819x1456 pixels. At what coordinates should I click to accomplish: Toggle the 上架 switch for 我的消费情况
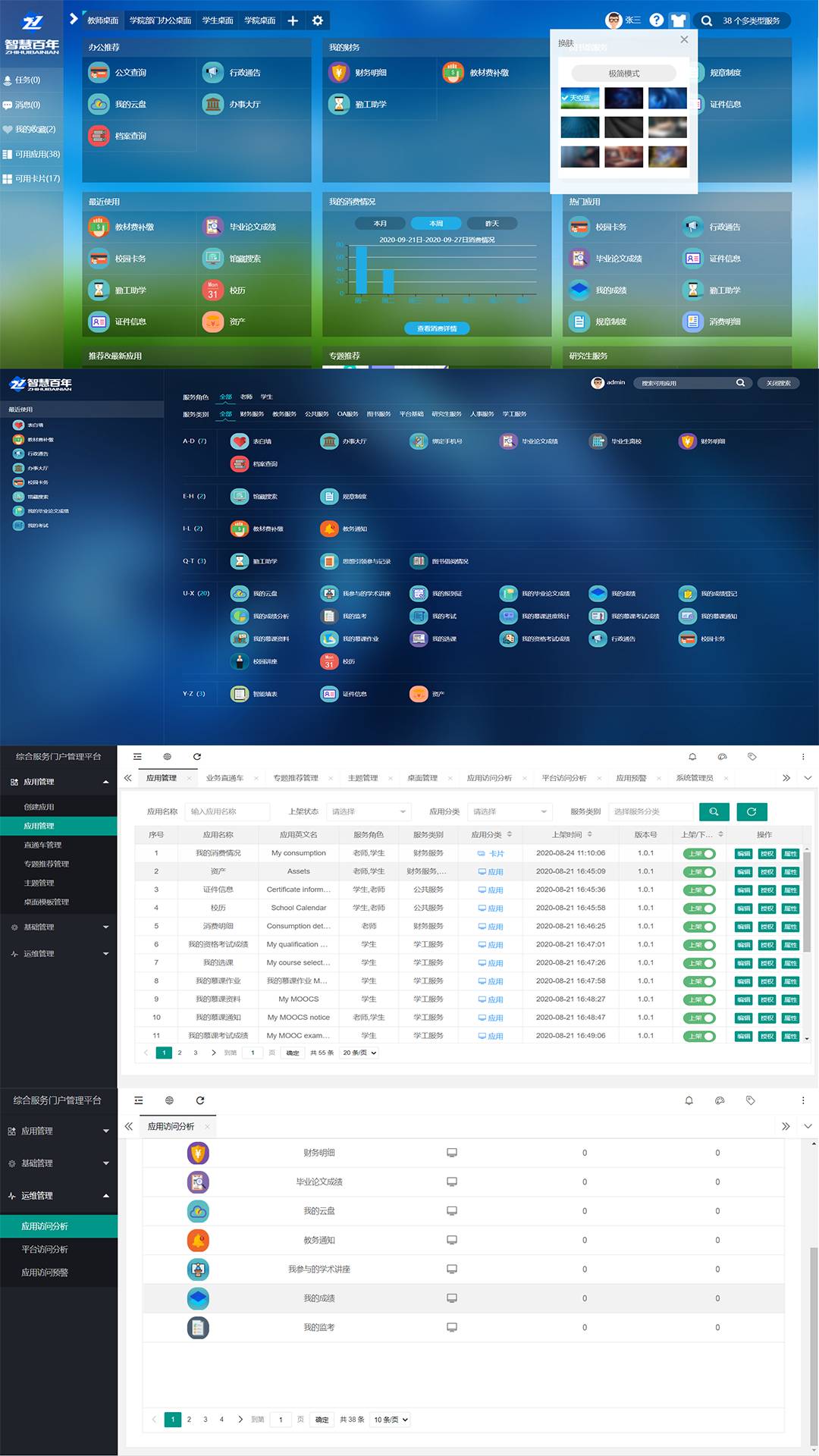(699, 854)
